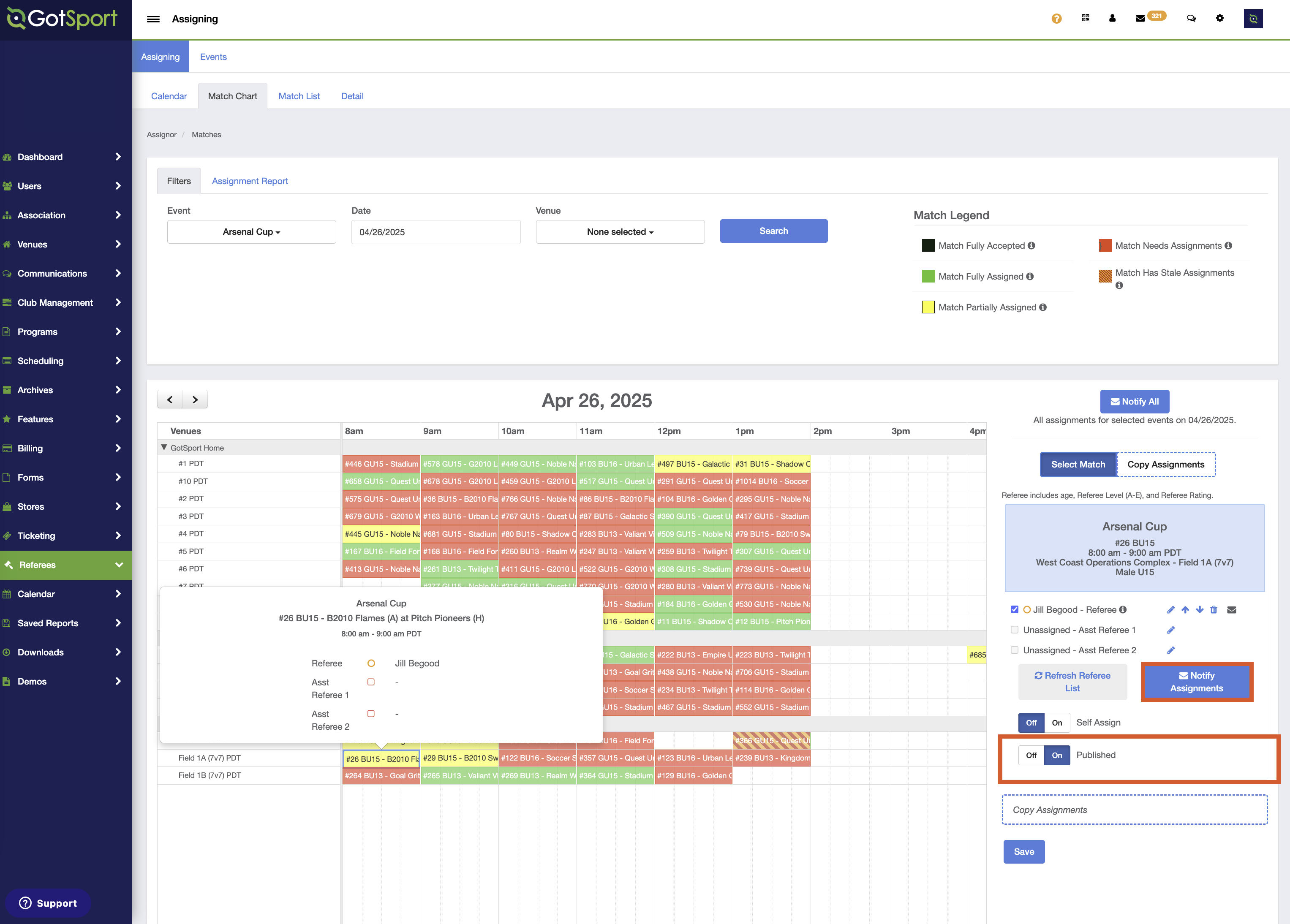The width and height of the screenshot is (1290, 924).
Task: Click the Date field showing 04/26/2025
Action: click(435, 232)
